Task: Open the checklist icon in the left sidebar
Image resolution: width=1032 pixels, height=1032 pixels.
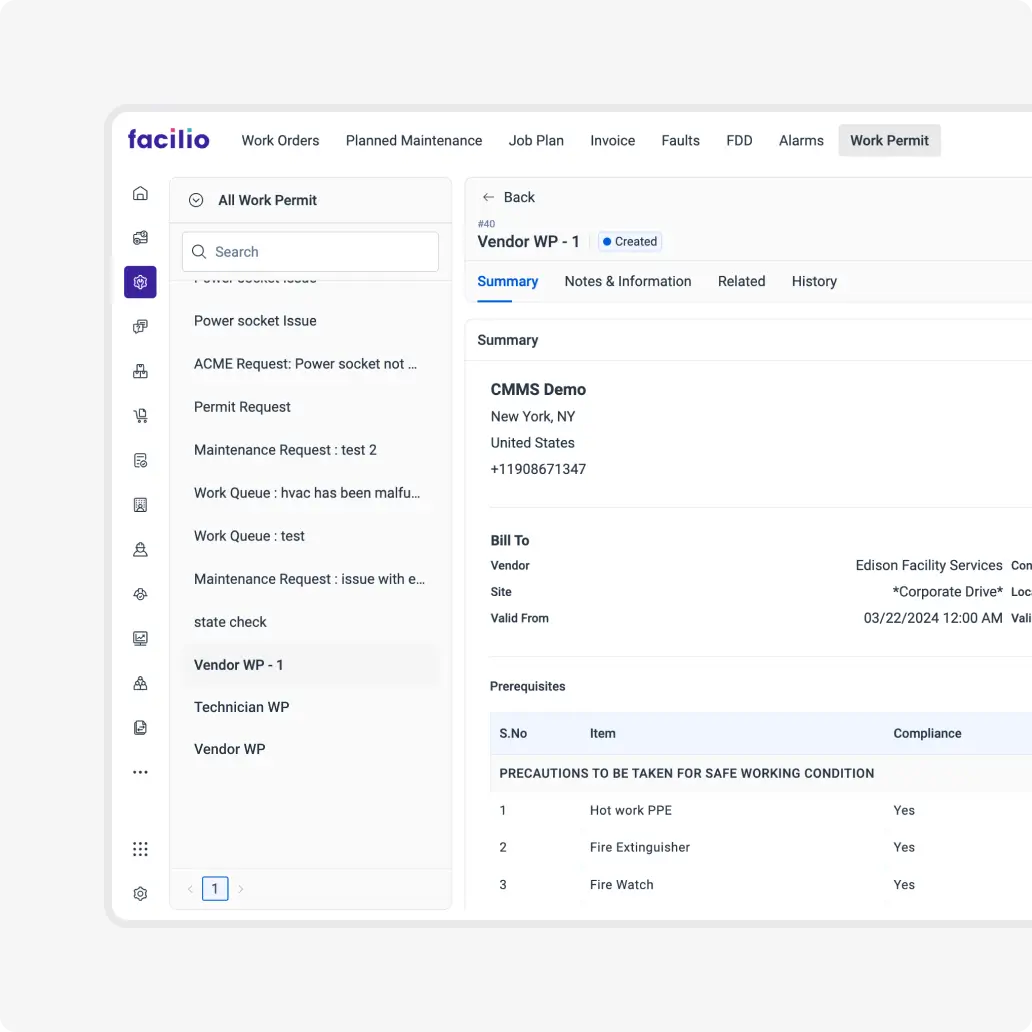Action: tap(140, 460)
